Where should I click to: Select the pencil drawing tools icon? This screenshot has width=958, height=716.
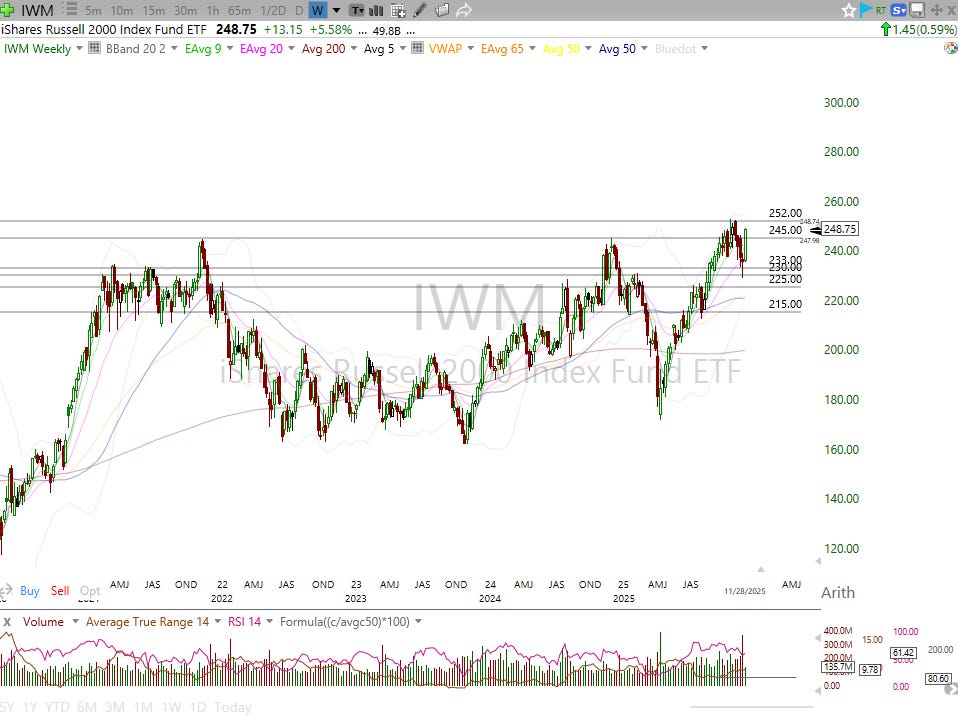(420, 10)
